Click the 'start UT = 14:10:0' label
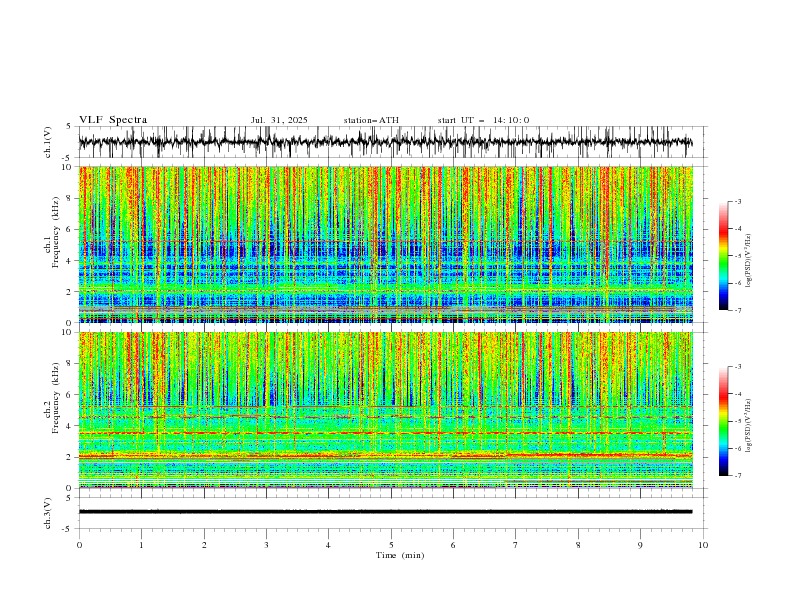 click(x=483, y=120)
